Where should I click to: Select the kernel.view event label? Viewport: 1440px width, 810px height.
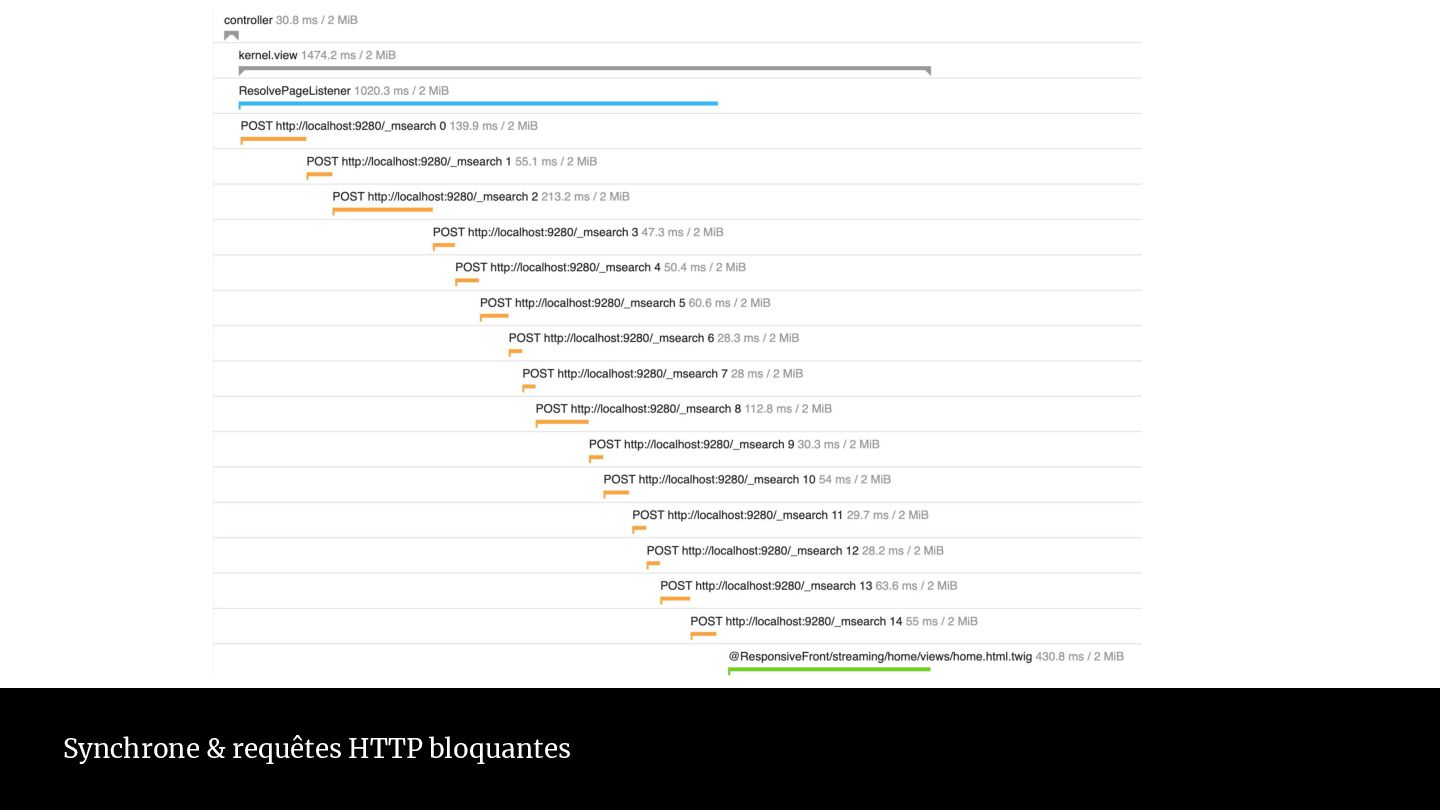[x=268, y=55]
